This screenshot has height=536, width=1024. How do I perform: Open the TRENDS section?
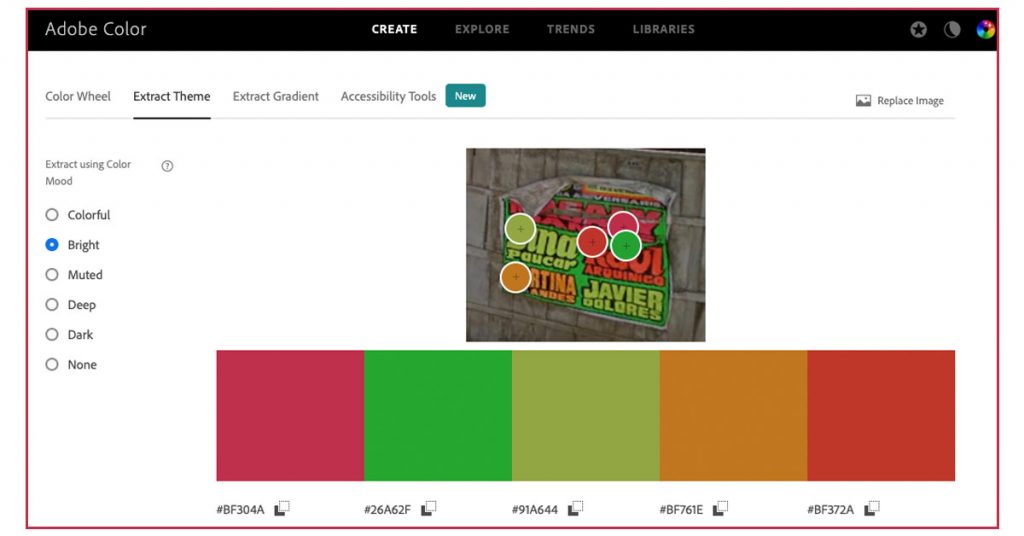point(571,29)
